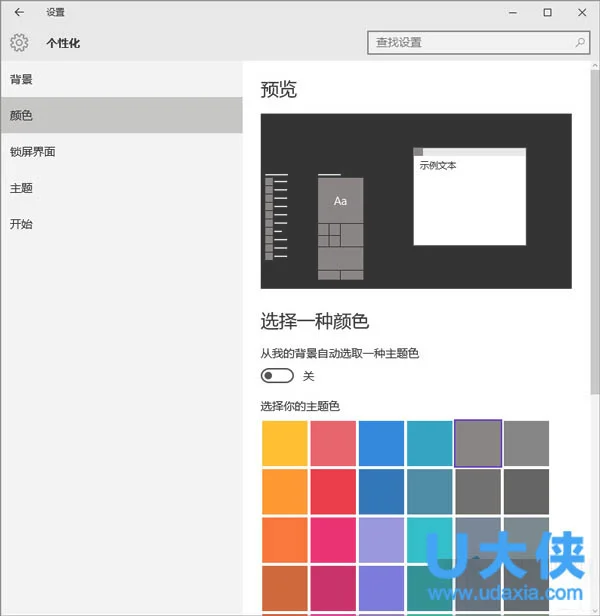Click the 个性化 page title
This screenshot has height=616, width=600.
63,43
